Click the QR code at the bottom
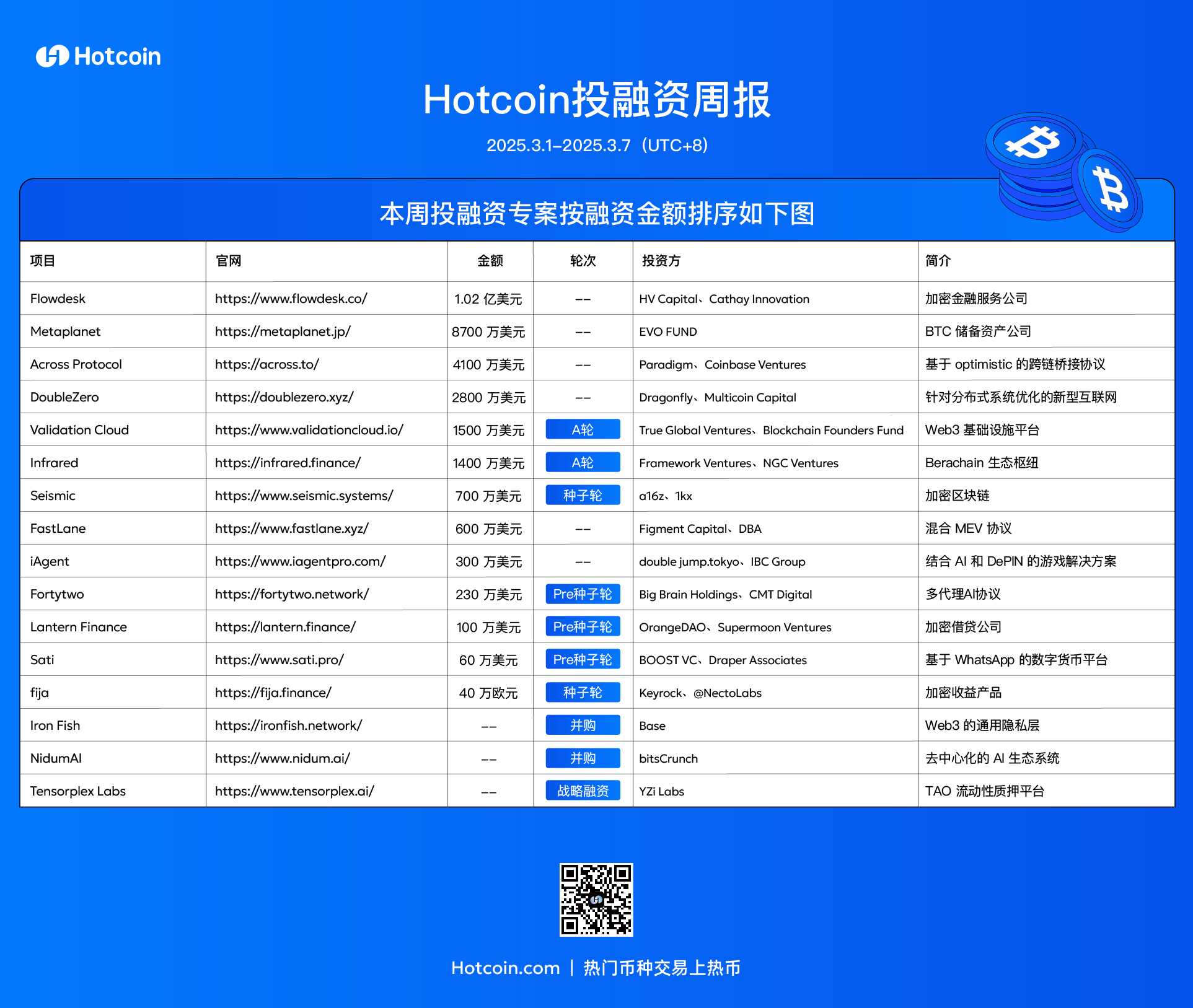 (596, 899)
